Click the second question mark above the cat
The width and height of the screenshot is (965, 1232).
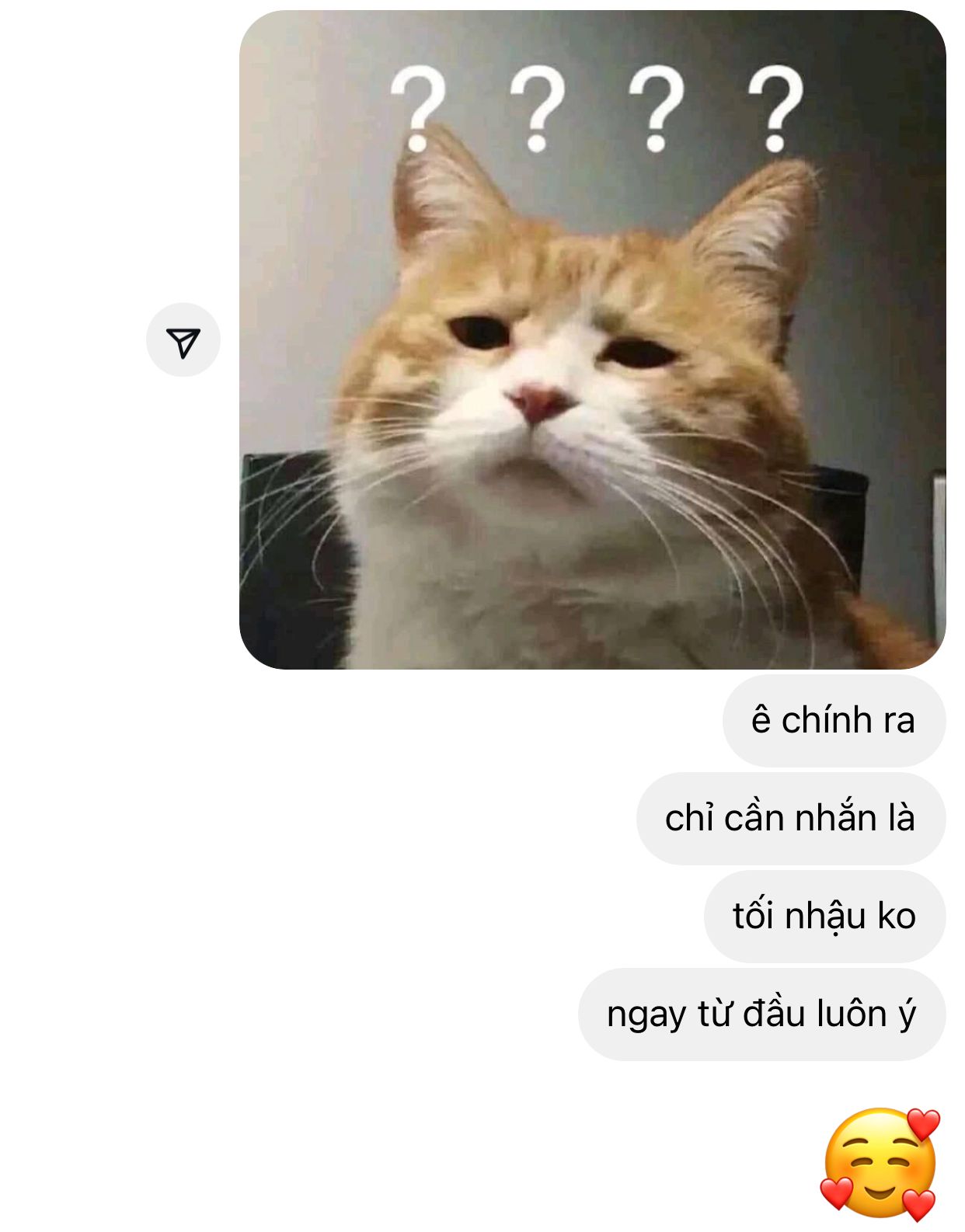click(538, 108)
